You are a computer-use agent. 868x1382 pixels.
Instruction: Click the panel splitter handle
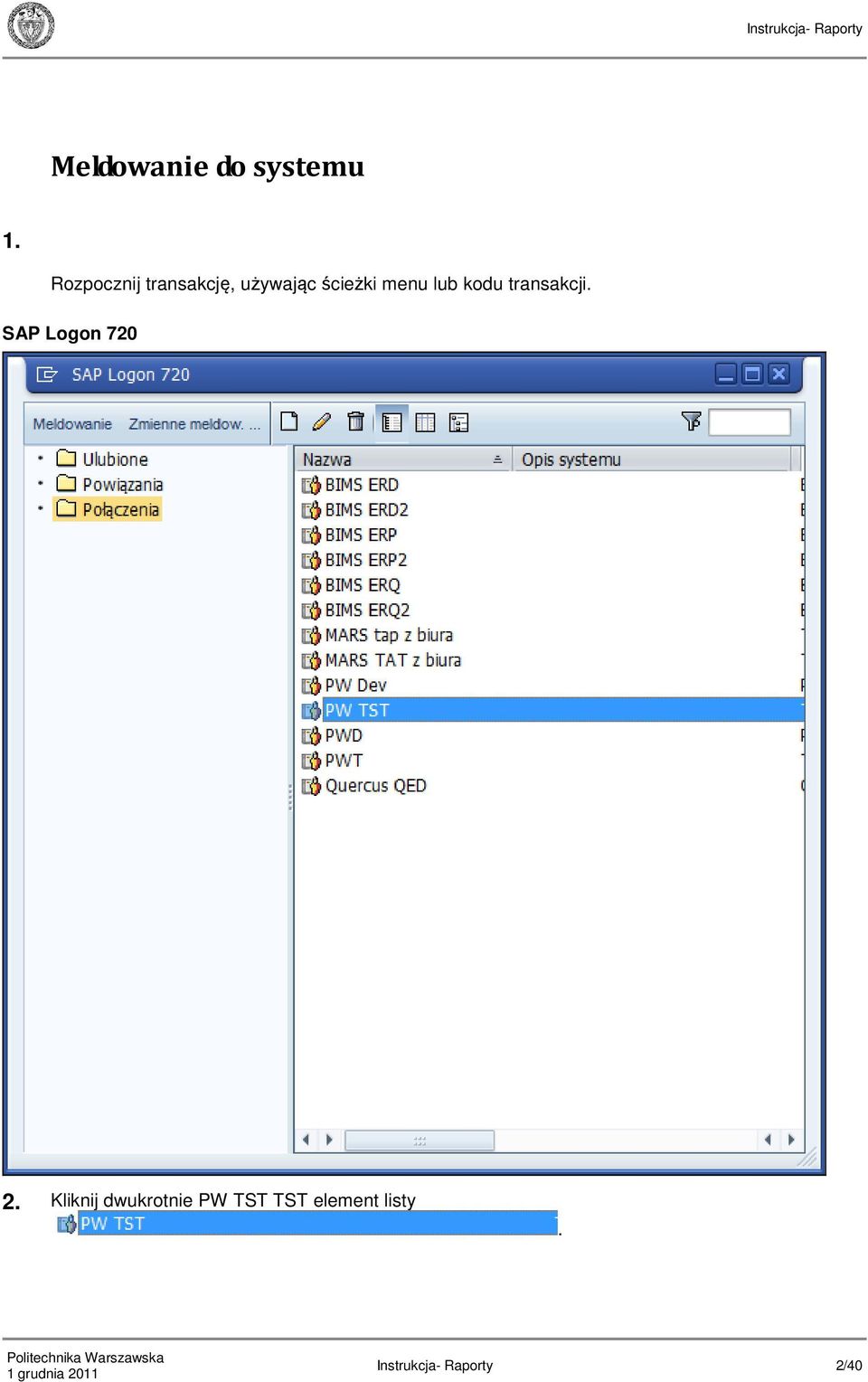tap(290, 797)
